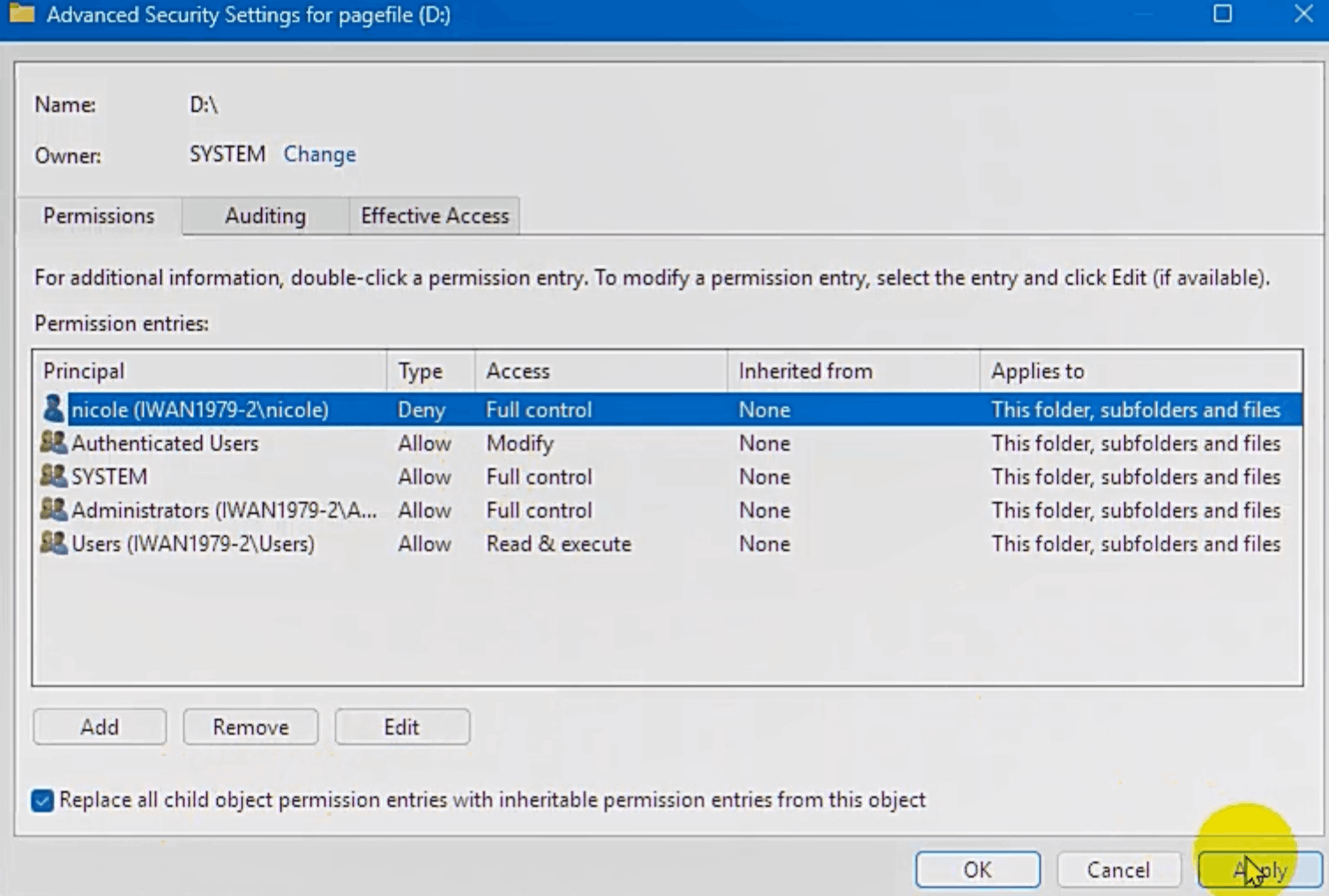Click the Administrators group icon
The image size is (1329, 896).
point(53,510)
